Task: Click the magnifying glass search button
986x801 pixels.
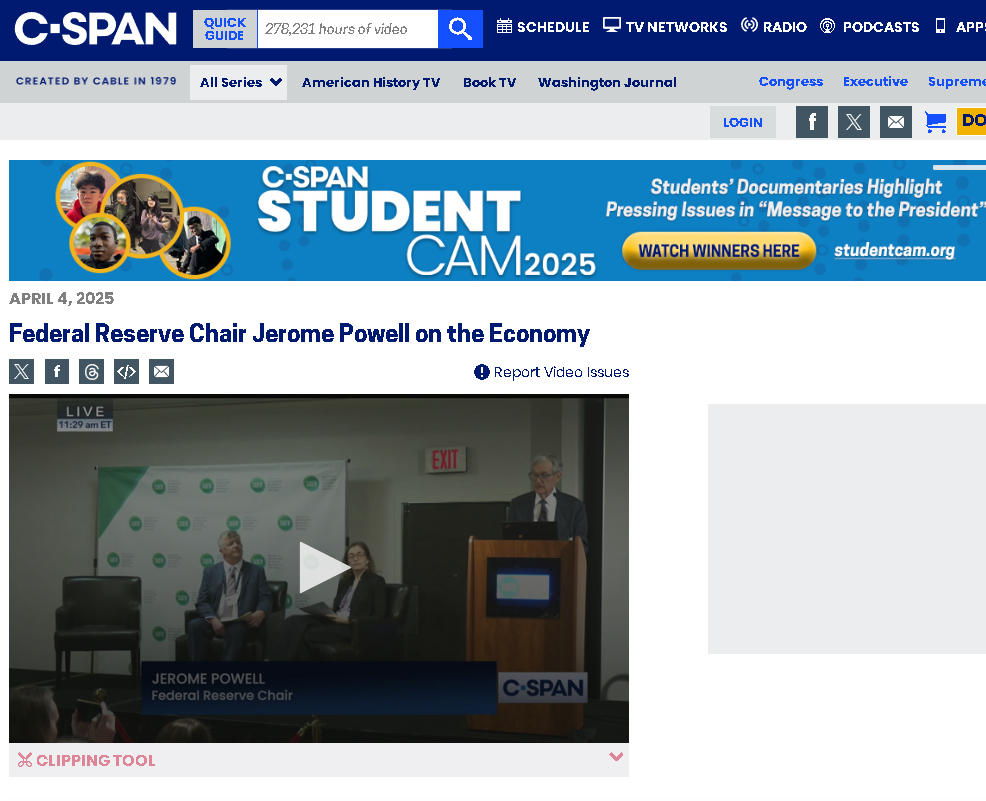Action: [x=460, y=29]
